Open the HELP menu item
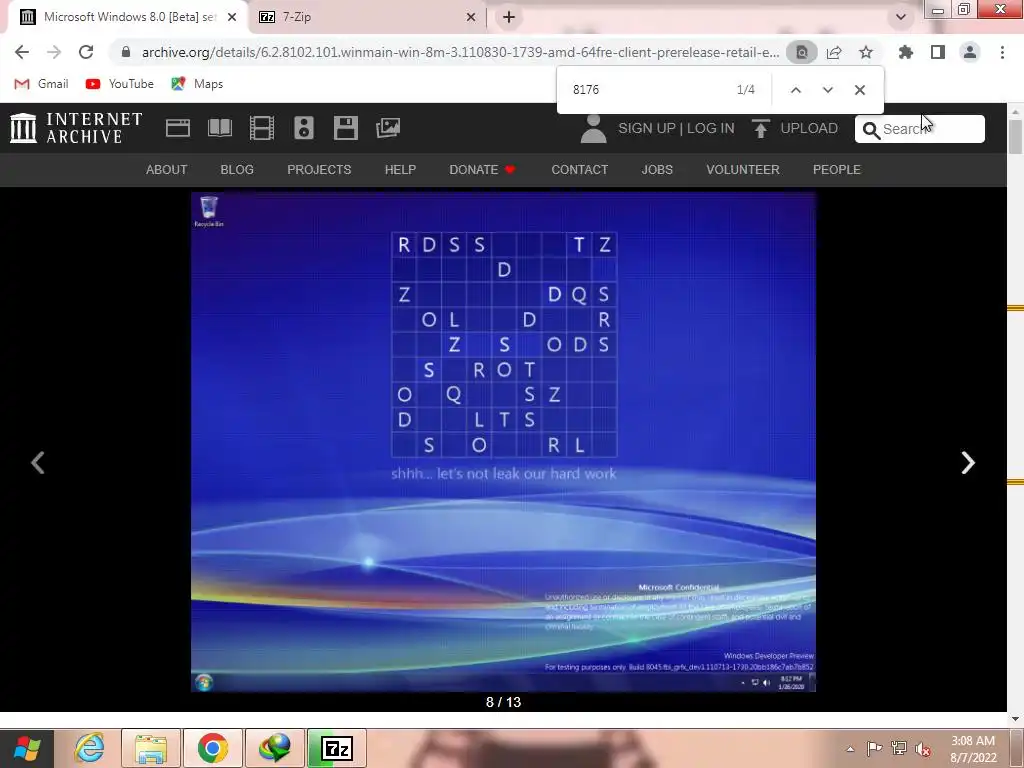Screen dimensions: 1024x768 (400, 170)
